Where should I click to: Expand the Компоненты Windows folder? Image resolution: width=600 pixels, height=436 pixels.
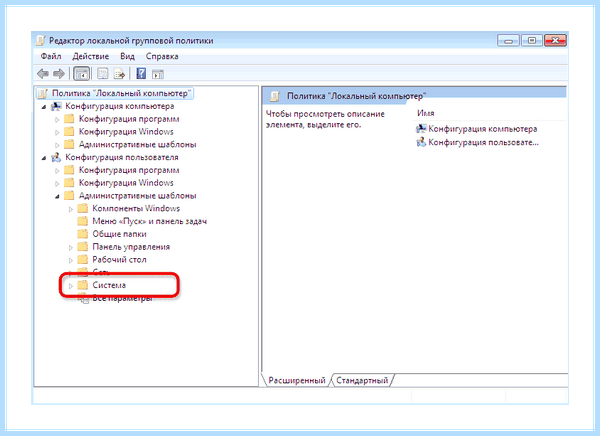(71, 209)
